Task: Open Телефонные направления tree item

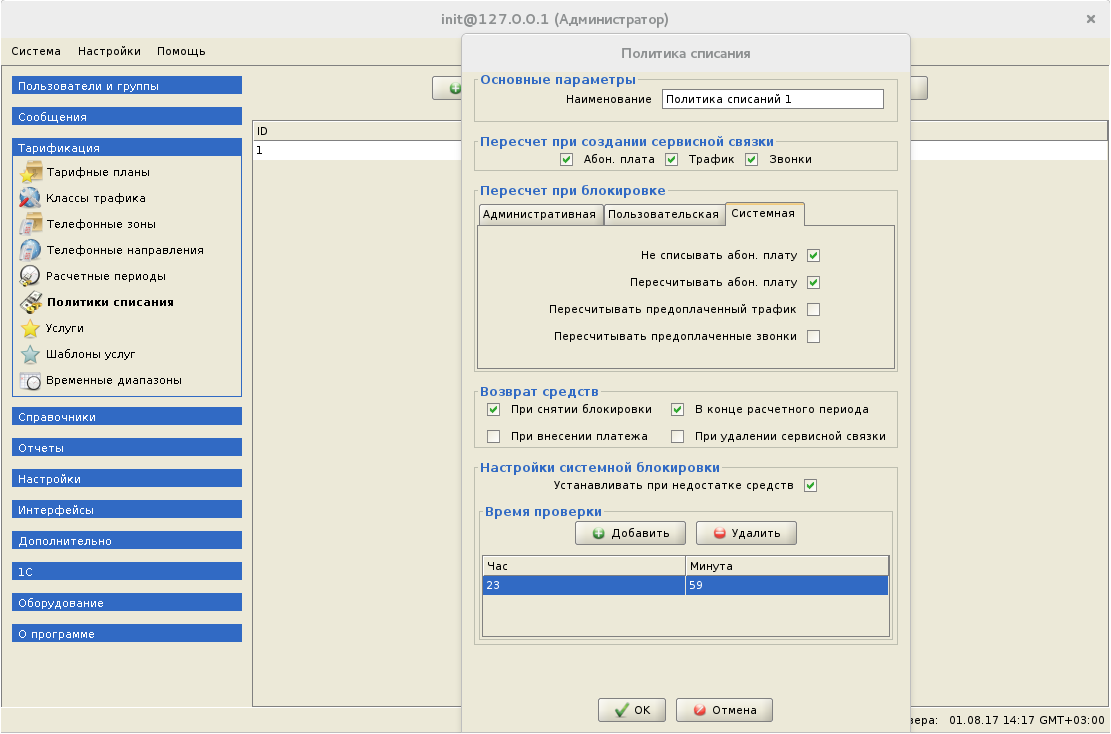Action: (125, 250)
